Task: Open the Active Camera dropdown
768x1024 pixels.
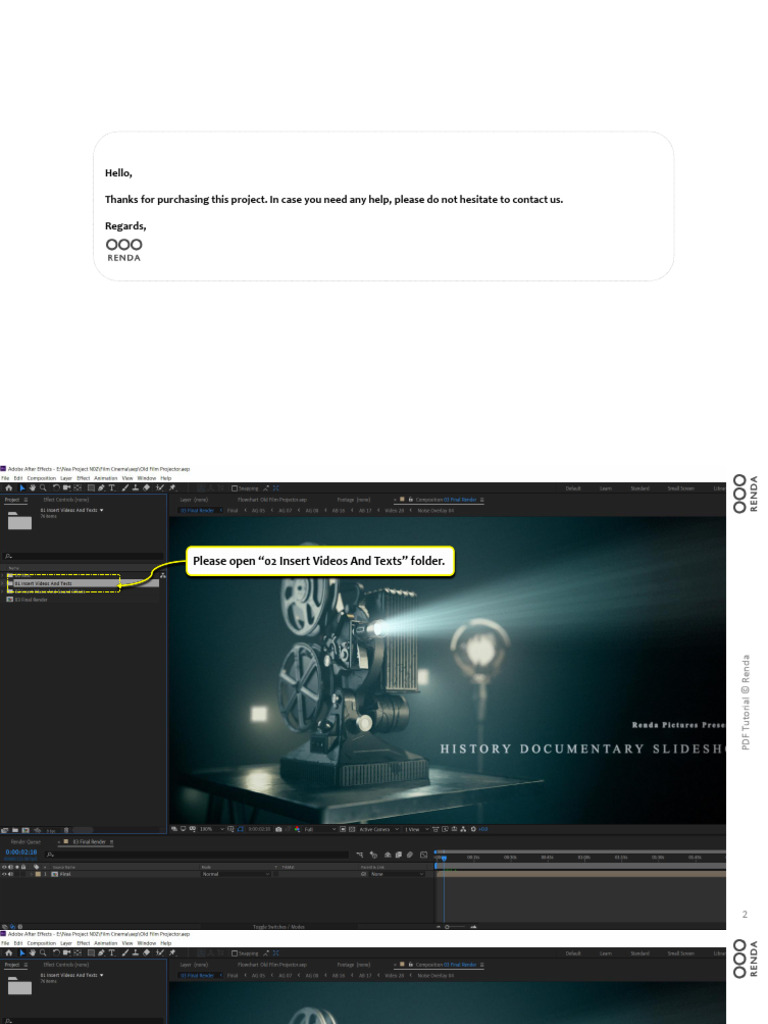Action: (379, 829)
